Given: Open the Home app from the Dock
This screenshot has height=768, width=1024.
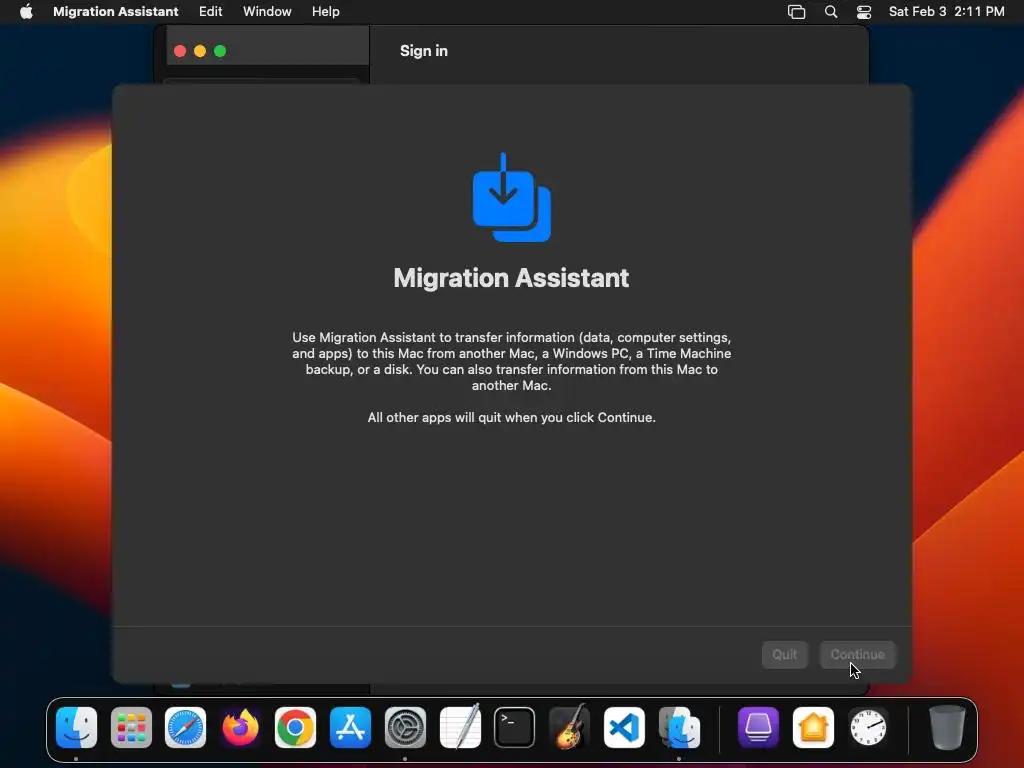Looking at the screenshot, I should [x=813, y=728].
